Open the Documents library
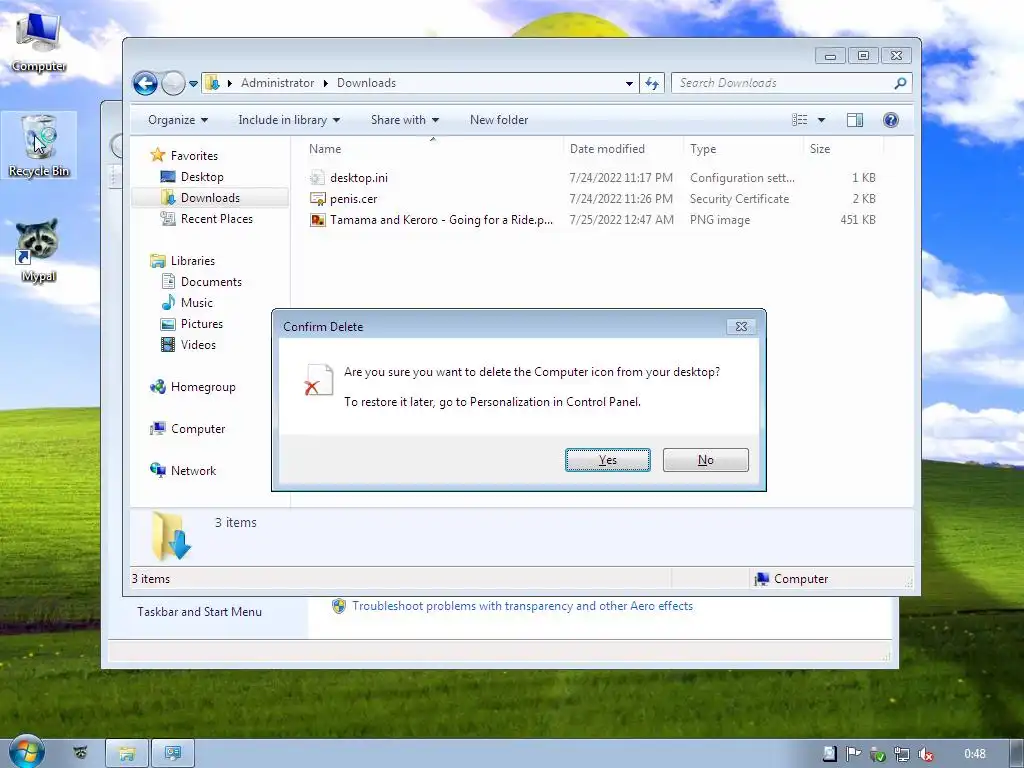 (x=211, y=281)
